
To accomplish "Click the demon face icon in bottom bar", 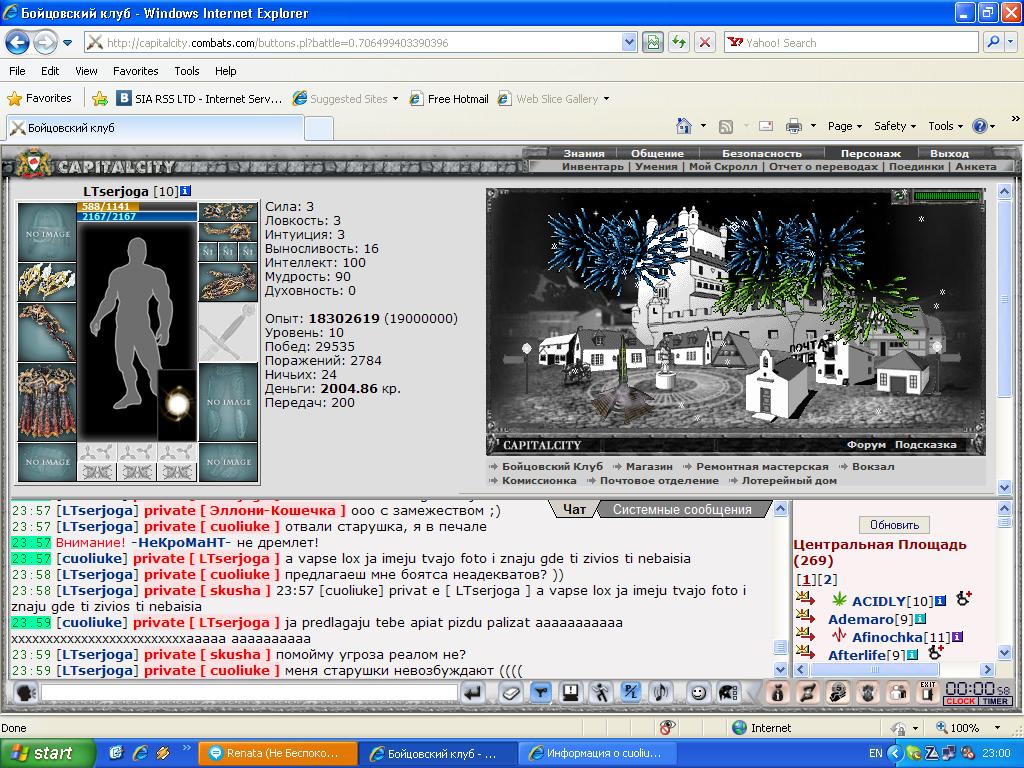I will pyautogui.click(x=868, y=692).
